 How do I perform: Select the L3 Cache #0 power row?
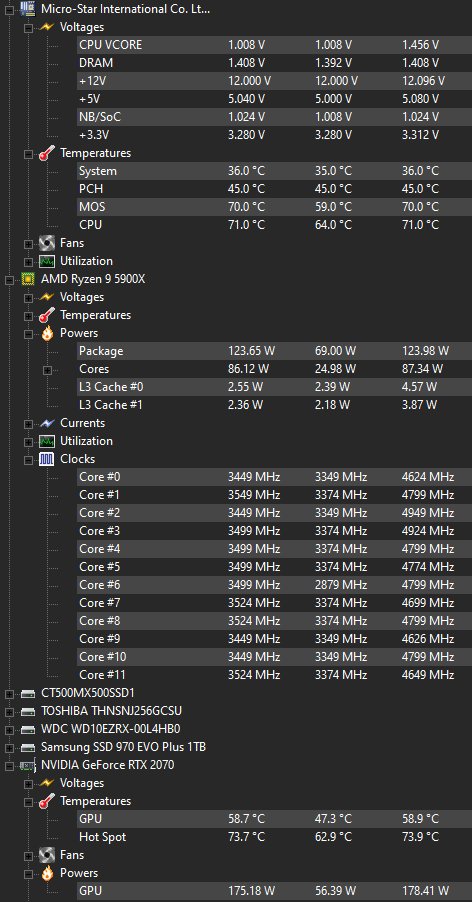click(x=274, y=387)
